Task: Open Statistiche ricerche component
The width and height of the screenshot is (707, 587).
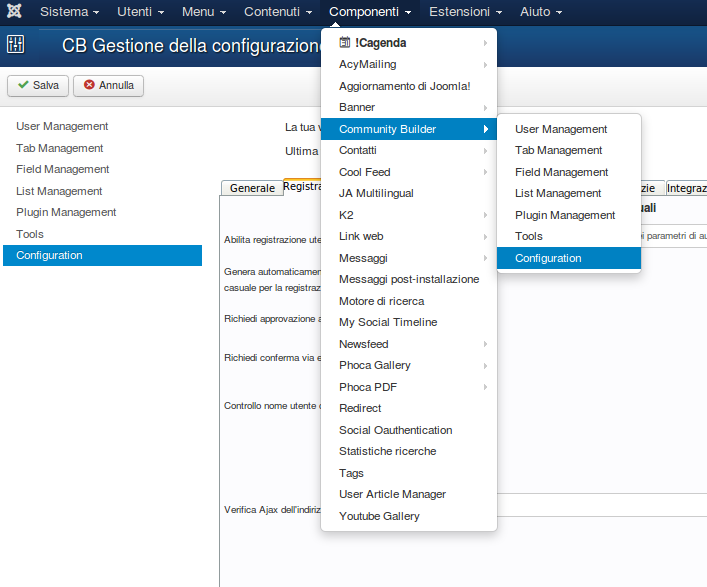Action: click(409, 451)
